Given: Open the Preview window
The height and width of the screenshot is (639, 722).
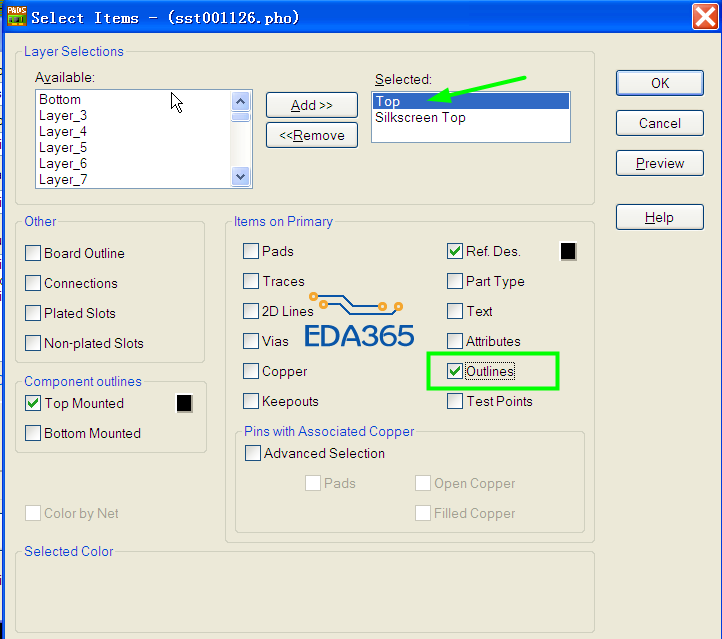Looking at the screenshot, I should click(659, 163).
